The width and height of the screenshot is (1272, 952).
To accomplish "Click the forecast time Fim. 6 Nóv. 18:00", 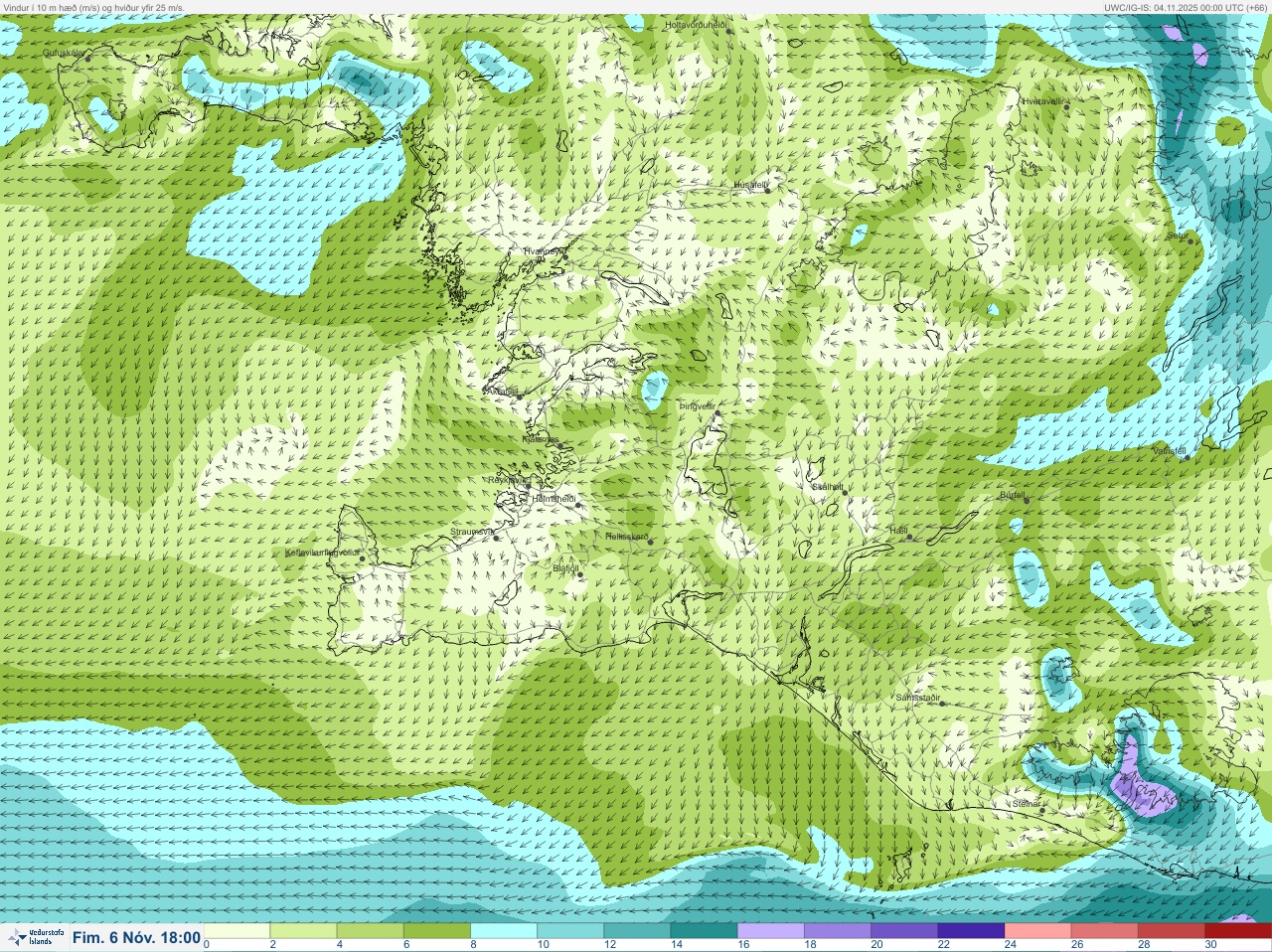I will coord(136,937).
